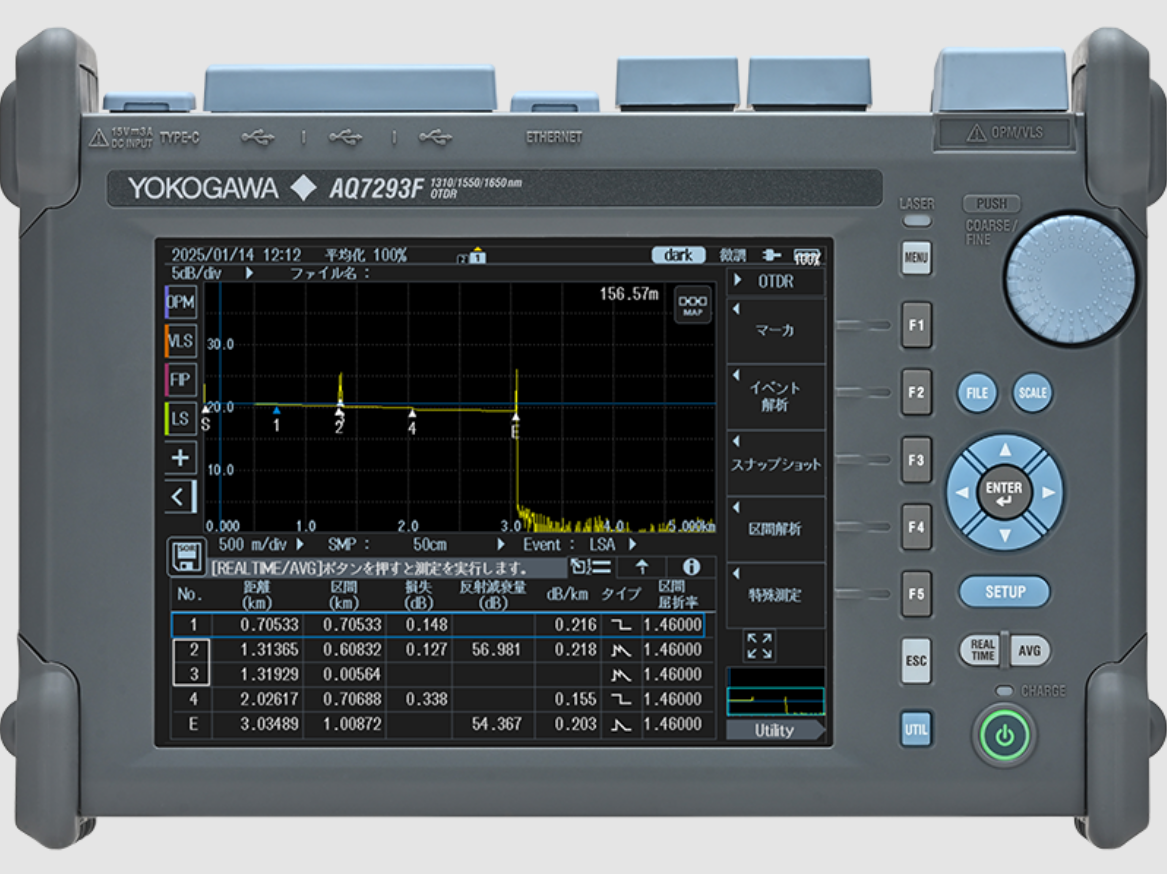Click the battery 100% status icon

click(x=807, y=256)
